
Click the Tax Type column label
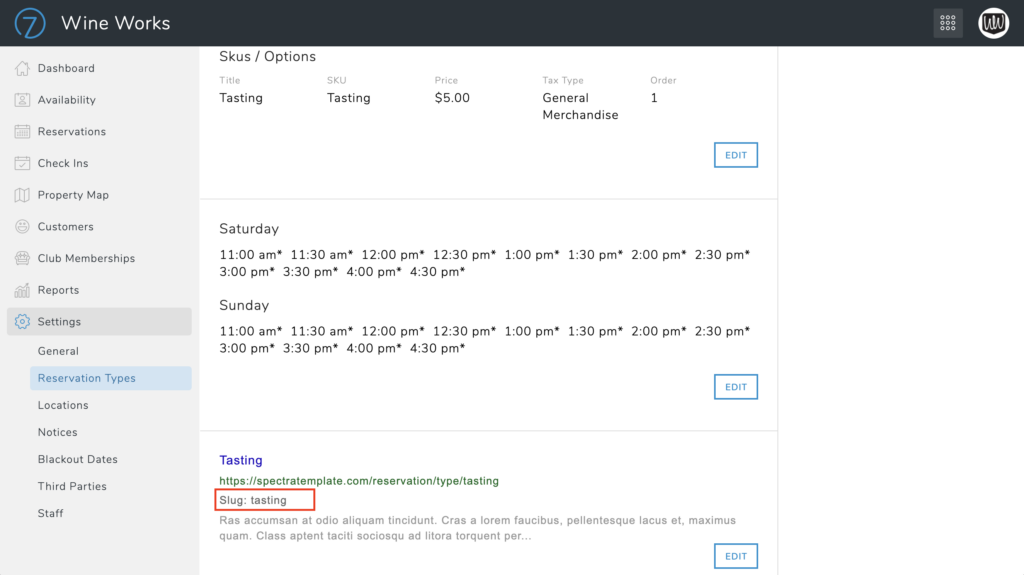(563, 80)
